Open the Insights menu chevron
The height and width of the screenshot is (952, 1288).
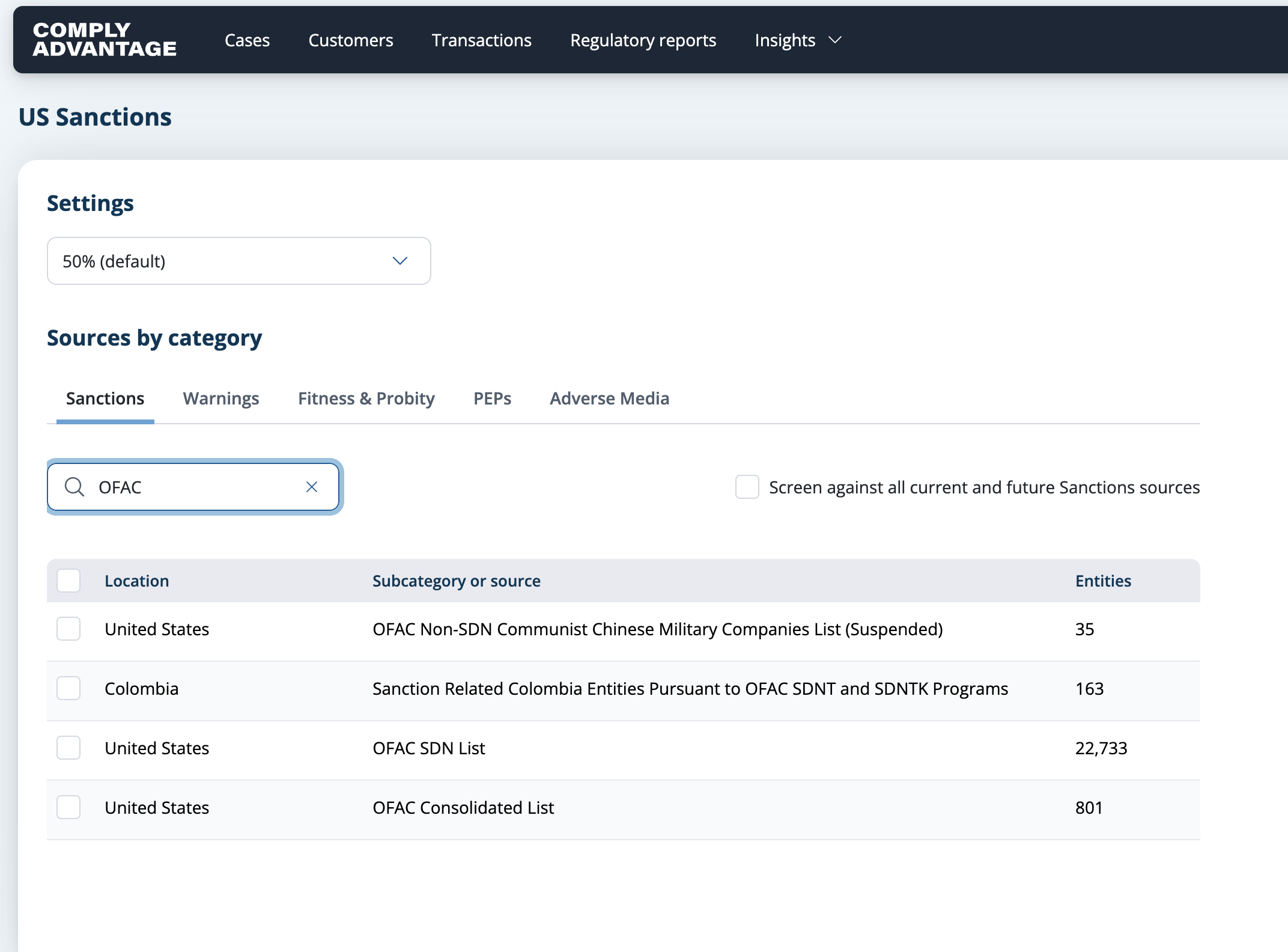point(835,40)
